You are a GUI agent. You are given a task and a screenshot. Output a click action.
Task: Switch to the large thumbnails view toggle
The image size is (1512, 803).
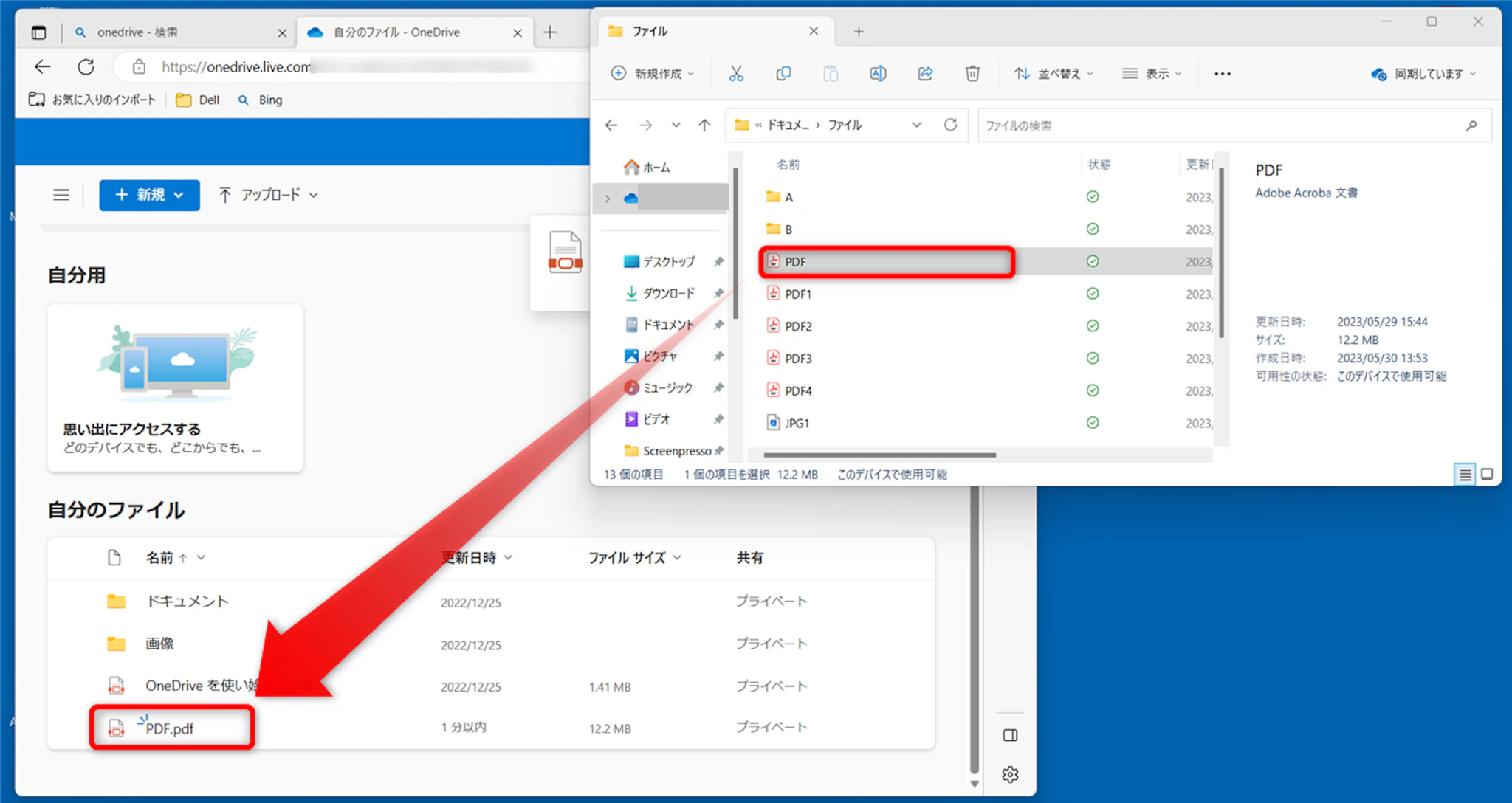coord(1487,475)
